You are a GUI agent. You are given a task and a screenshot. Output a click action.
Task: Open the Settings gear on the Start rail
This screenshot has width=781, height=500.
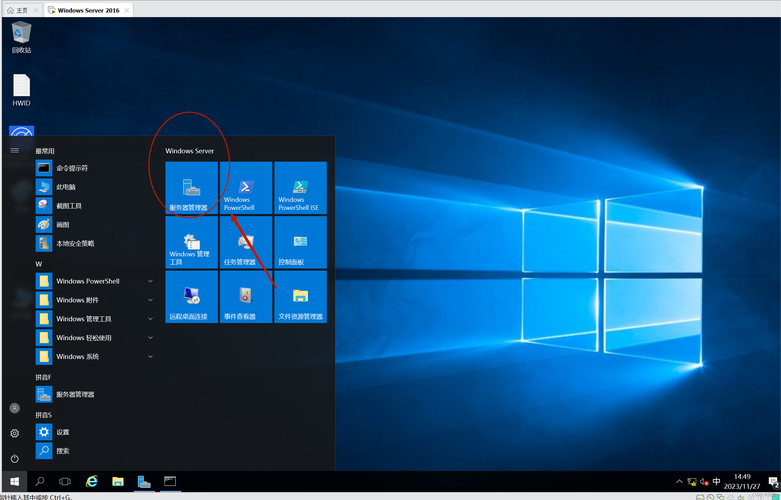14,433
